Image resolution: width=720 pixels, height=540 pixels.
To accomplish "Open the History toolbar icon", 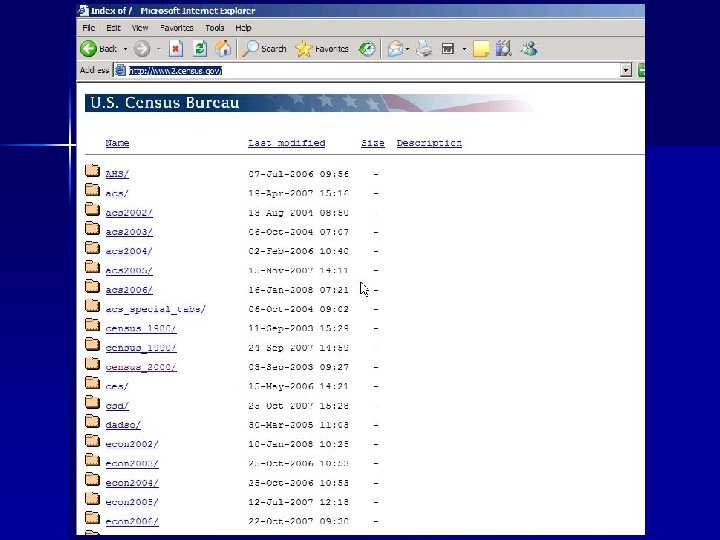I will pos(366,49).
